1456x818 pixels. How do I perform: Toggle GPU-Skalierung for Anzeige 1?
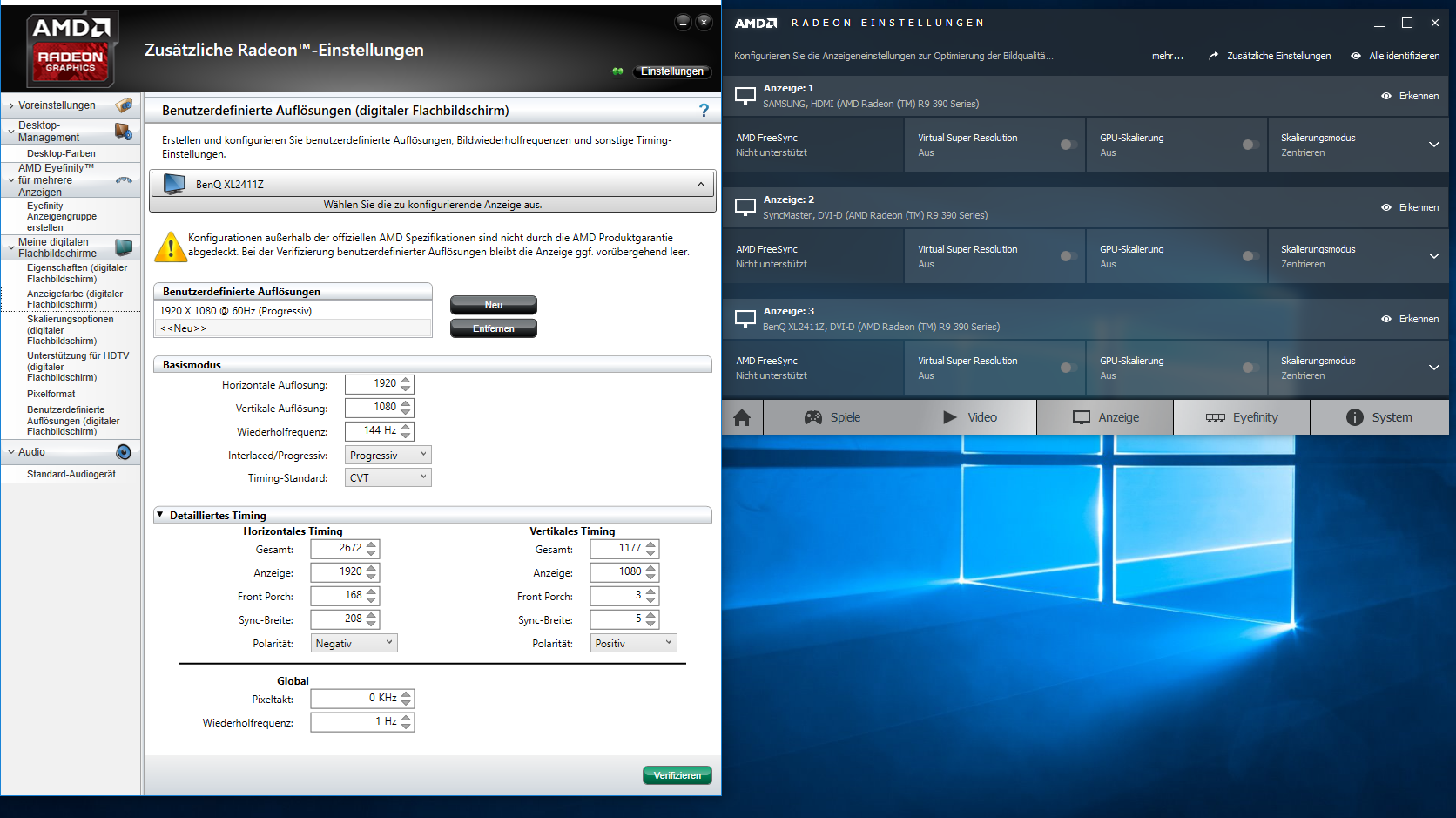tap(1250, 145)
